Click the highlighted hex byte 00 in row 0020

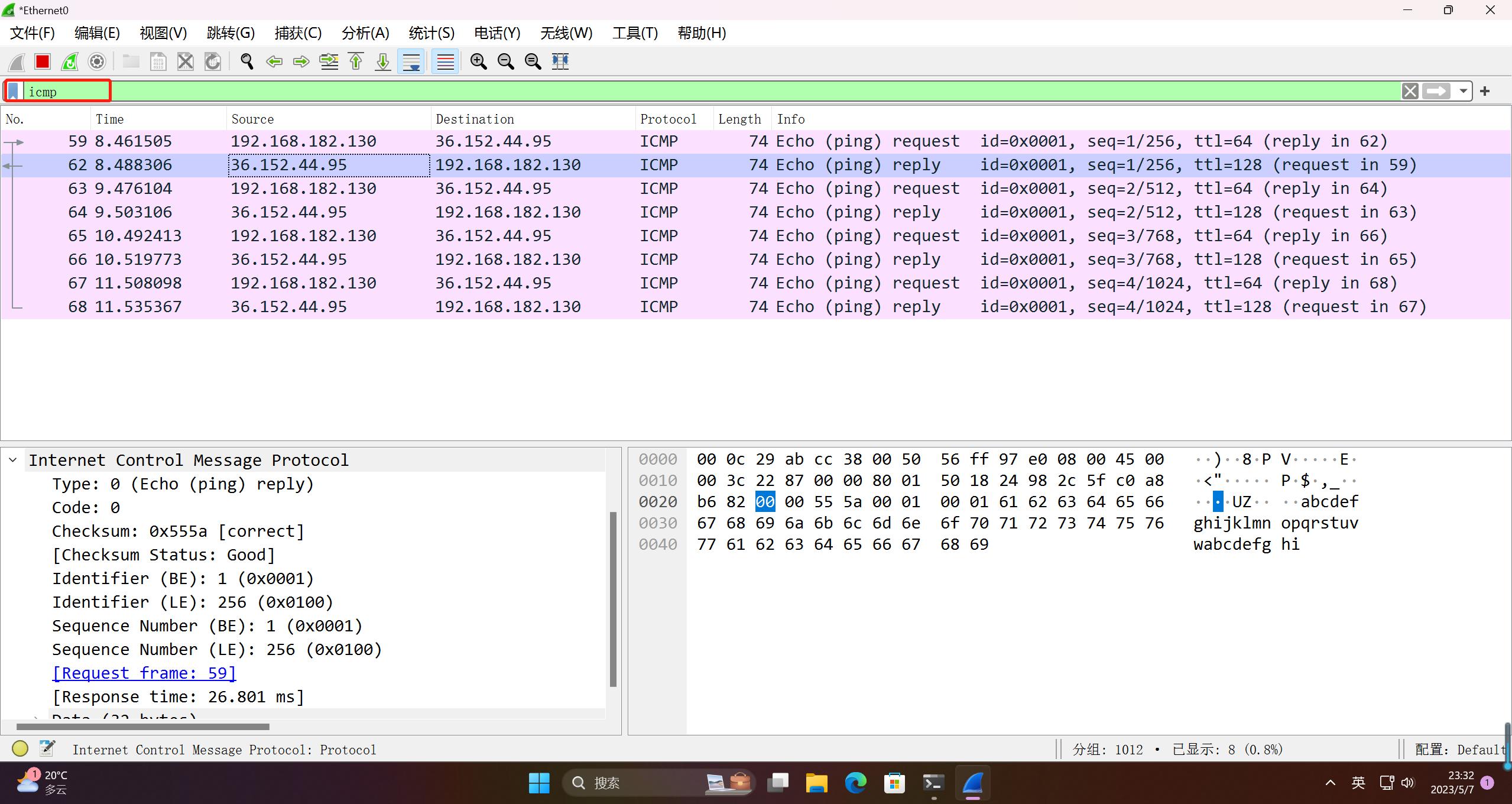762,502
